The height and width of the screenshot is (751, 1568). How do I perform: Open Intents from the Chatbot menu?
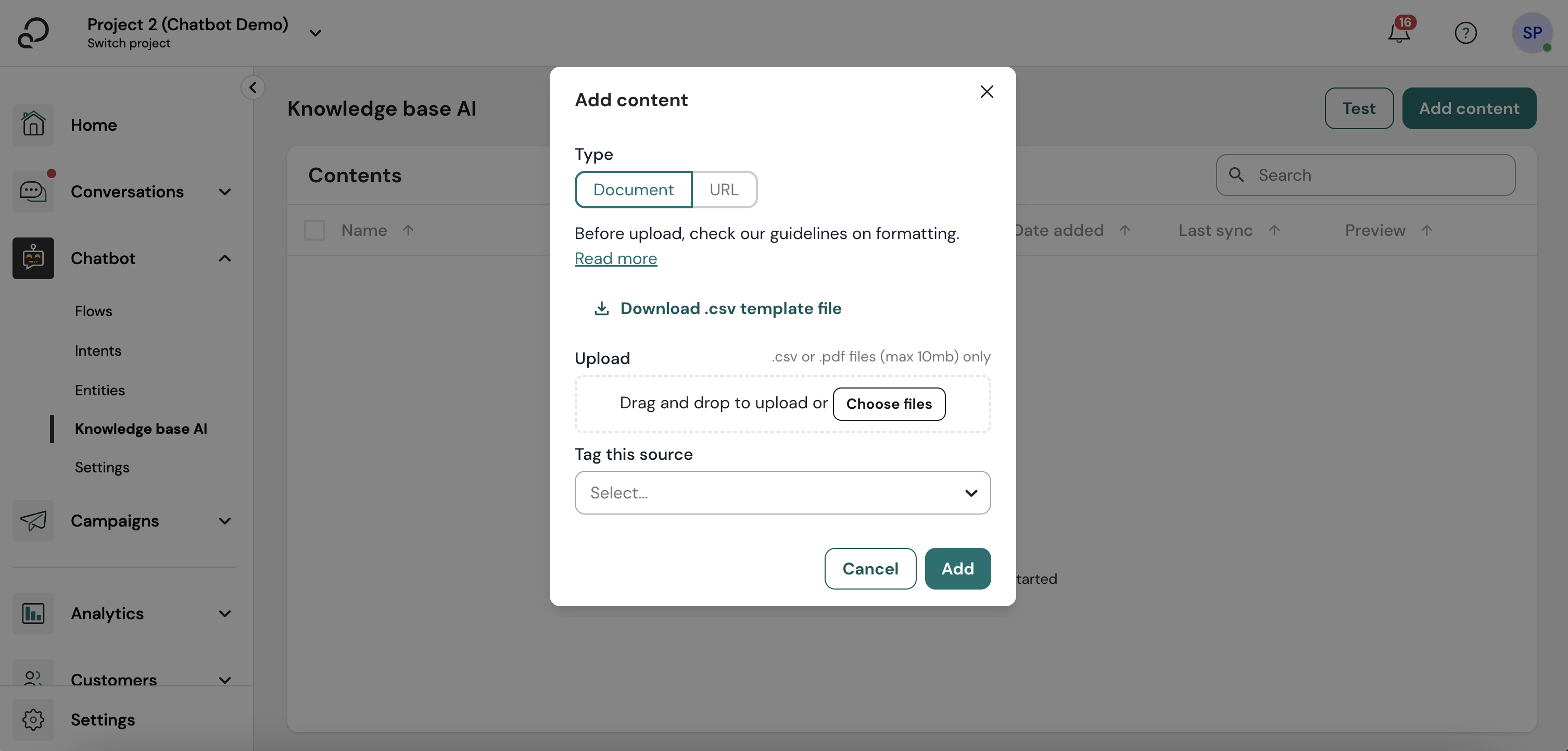[x=97, y=350]
